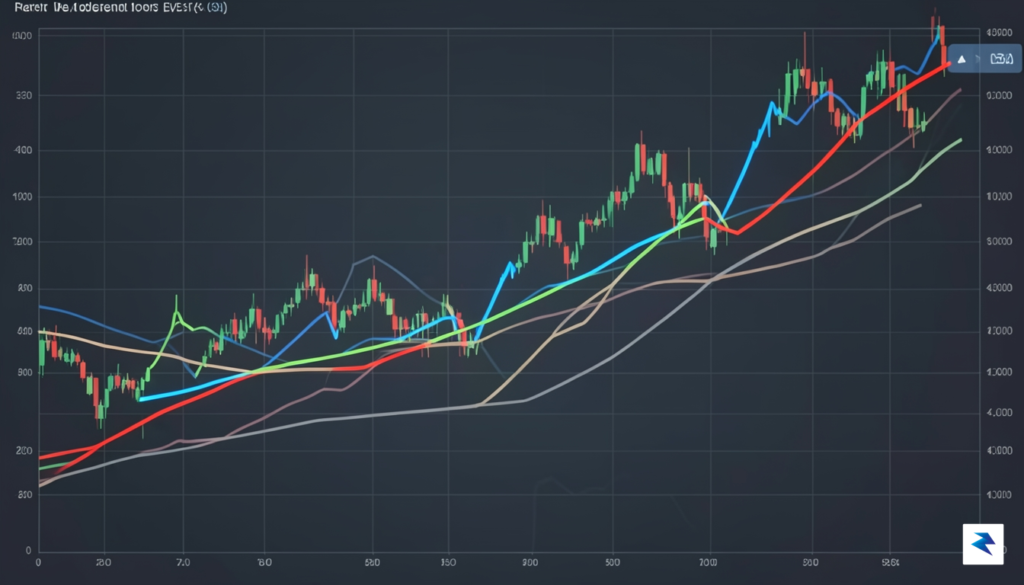1024x585 pixels.
Task: Click the '330' label on the left axis
Action: [24, 95]
